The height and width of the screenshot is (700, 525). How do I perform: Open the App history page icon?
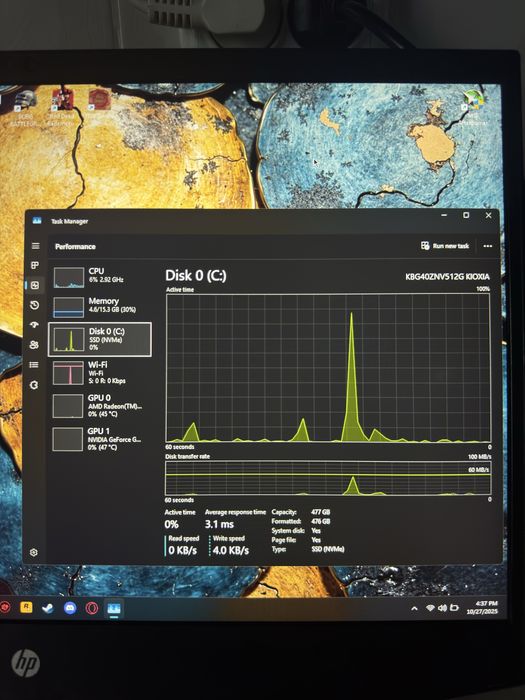pyautogui.click(x=34, y=305)
